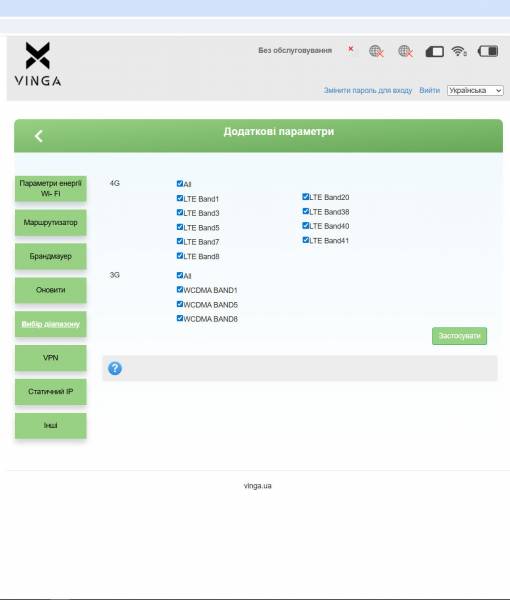This screenshot has width=510, height=600.
Task: Click the battery level icon
Action: pyautogui.click(x=488, y=51)
